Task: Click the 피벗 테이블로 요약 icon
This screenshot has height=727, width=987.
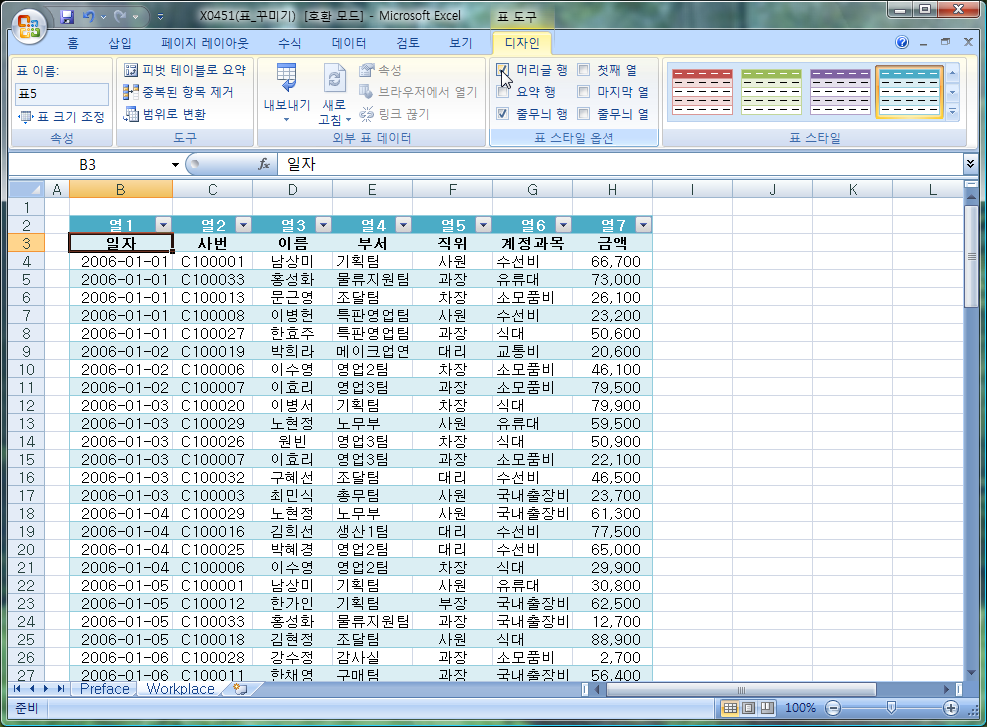Action: (x=131, y=70)
